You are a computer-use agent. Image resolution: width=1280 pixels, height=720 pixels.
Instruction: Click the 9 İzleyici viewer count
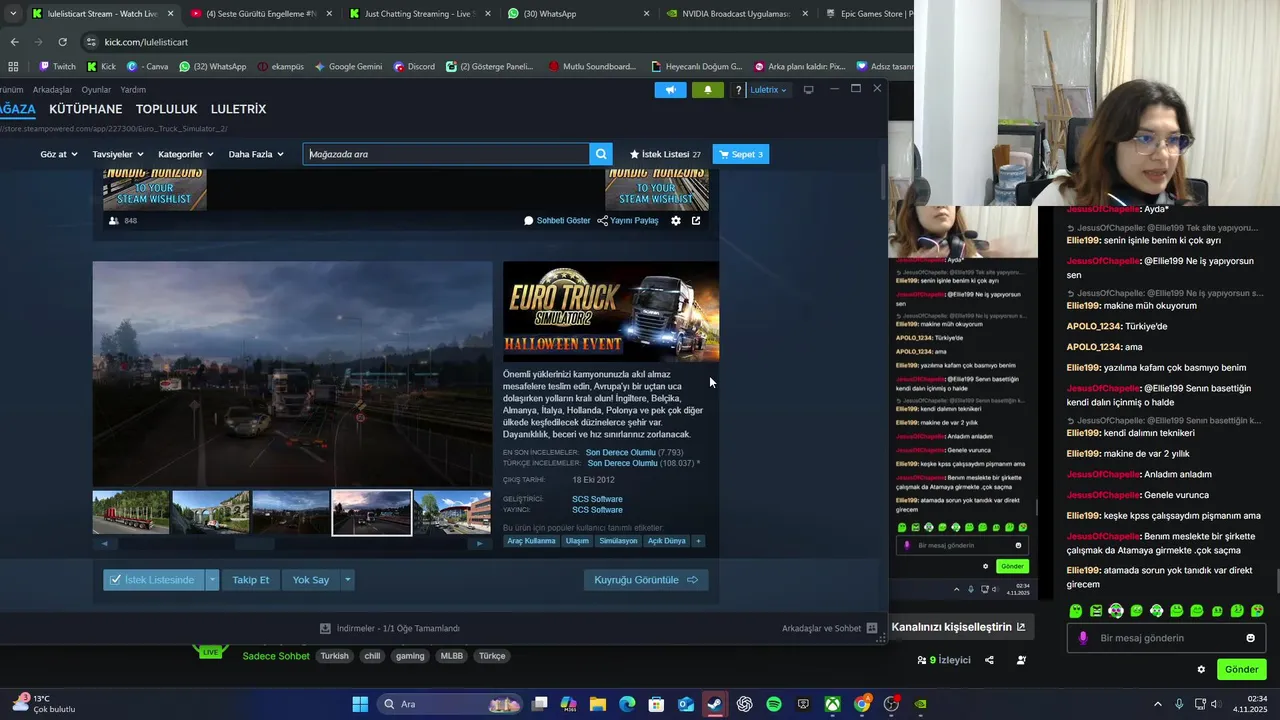pos(944,660)
